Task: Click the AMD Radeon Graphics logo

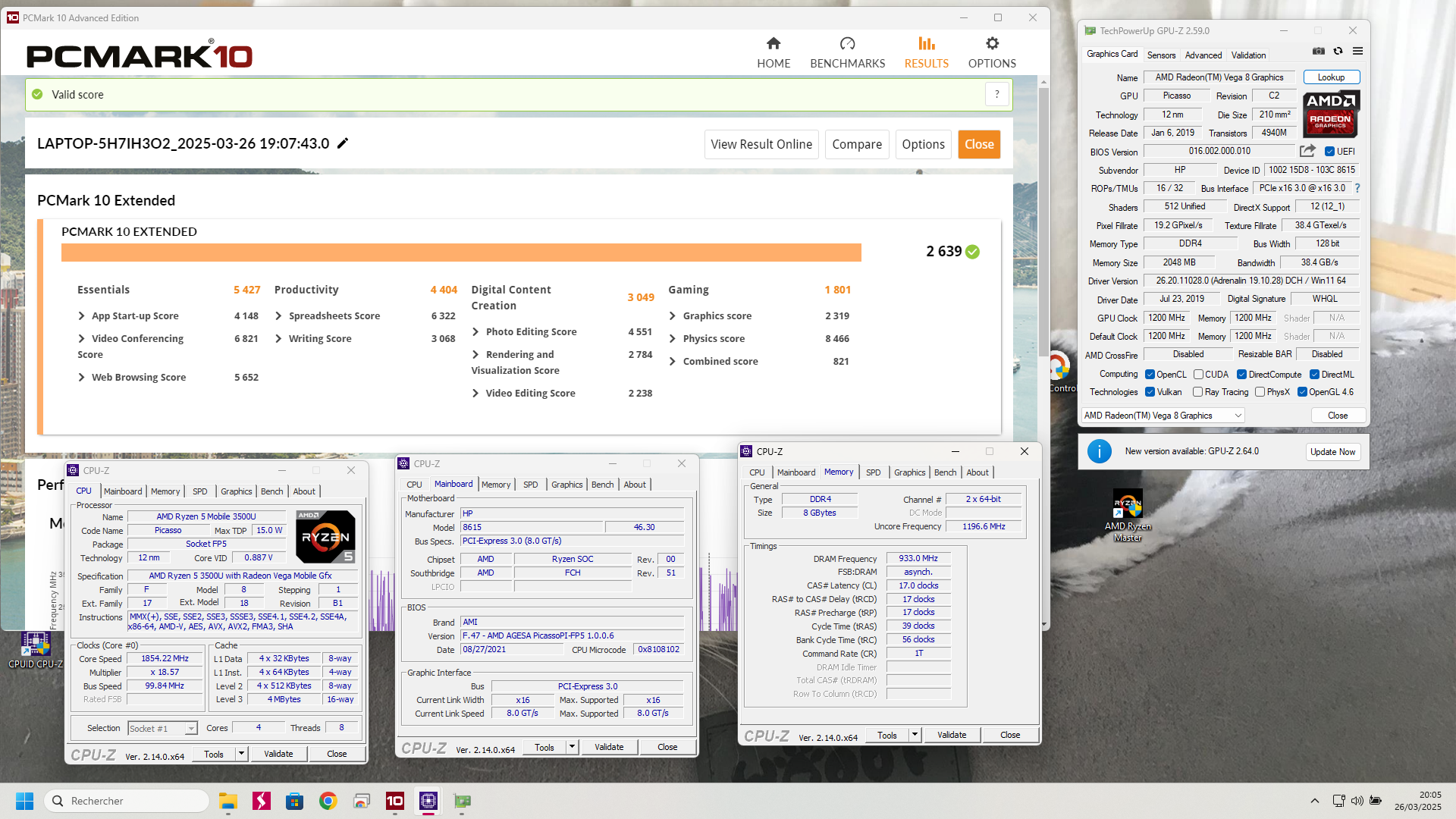Action: pos(1332,114)
